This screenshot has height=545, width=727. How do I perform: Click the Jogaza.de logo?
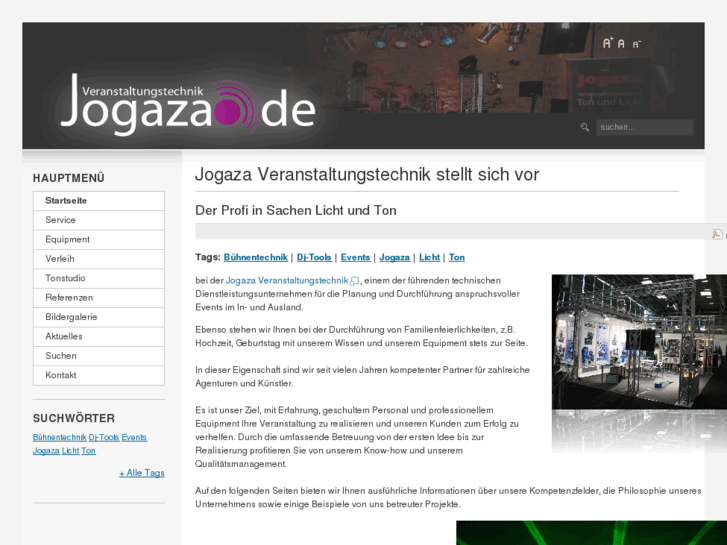coord(188,105)
